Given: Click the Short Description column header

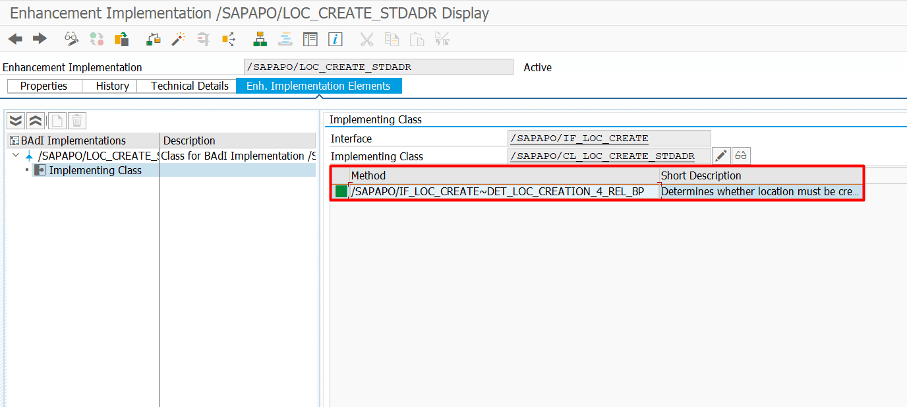Looking at the screenshot, I should pyautogui.click(x=761, y=175).
